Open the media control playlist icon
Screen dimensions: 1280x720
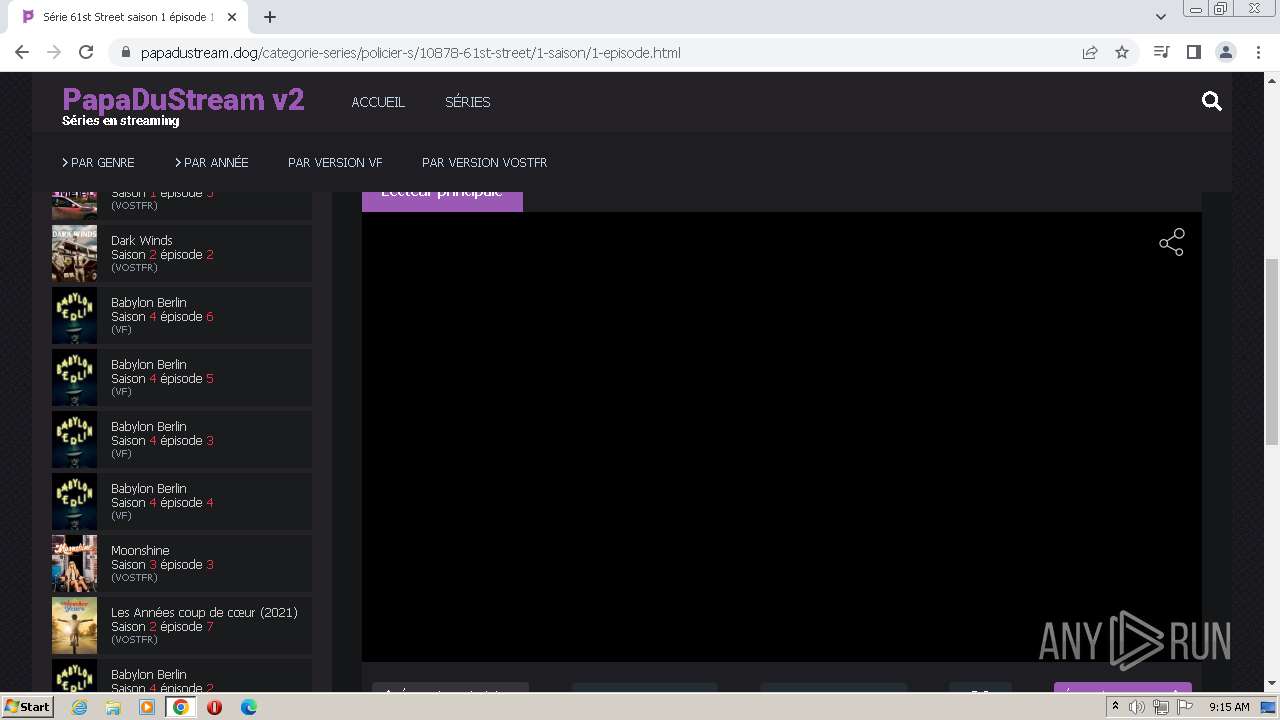tap(1161, 52)
